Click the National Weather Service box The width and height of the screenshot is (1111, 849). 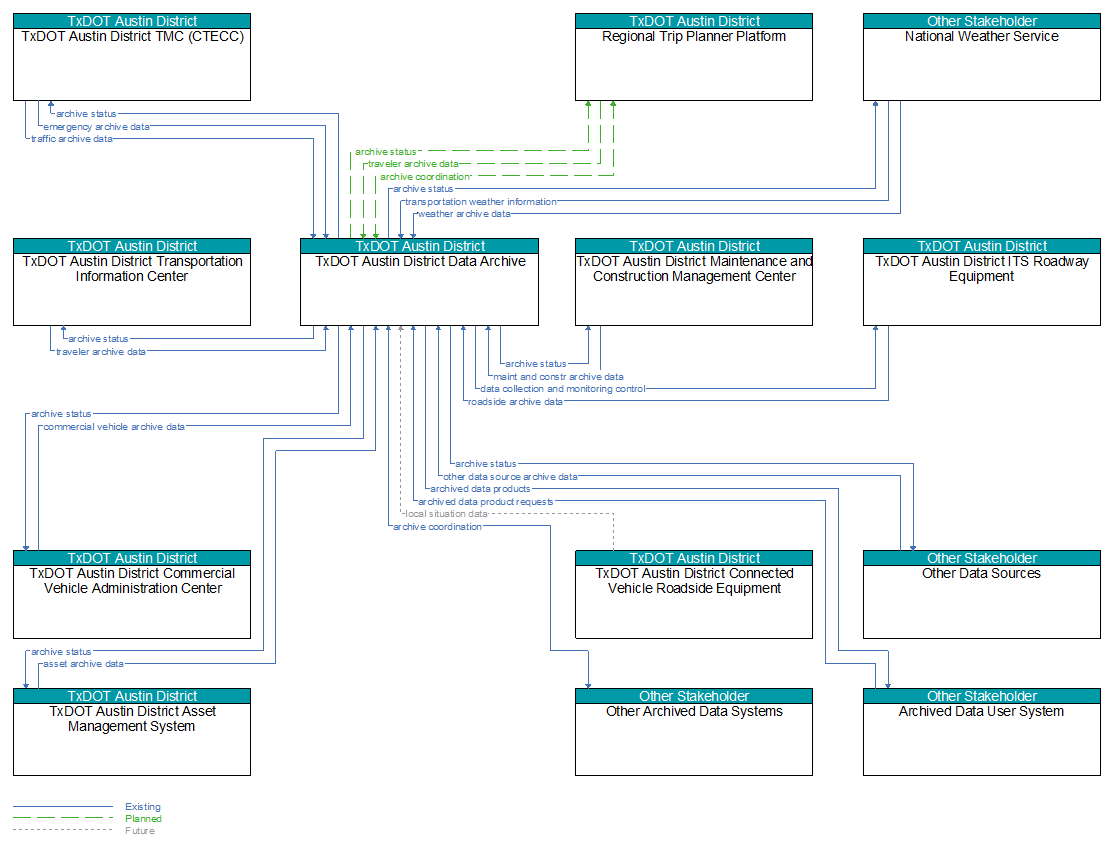click(981, 57)
